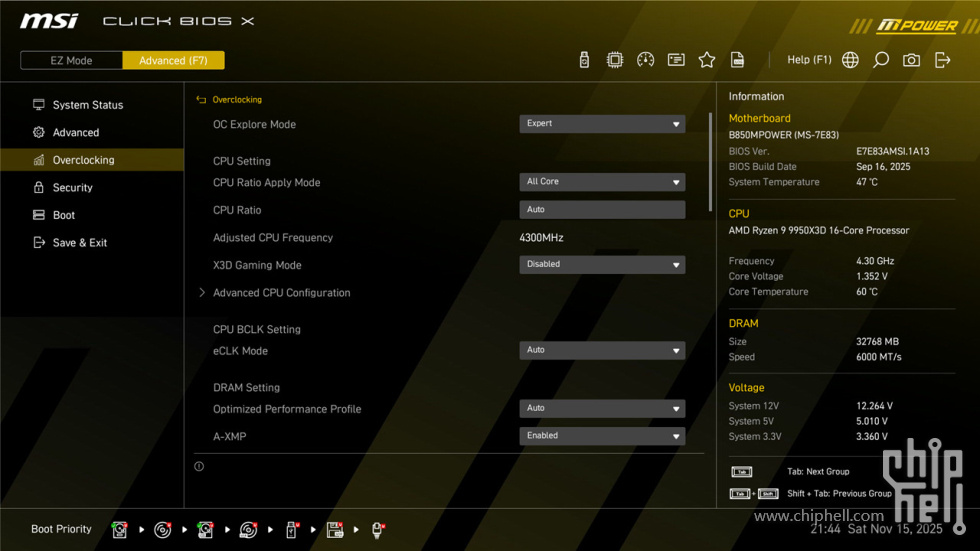Select the floppy disk boot priority device
980x551 pixels.
pyautogui.click(x=335, y=530)
